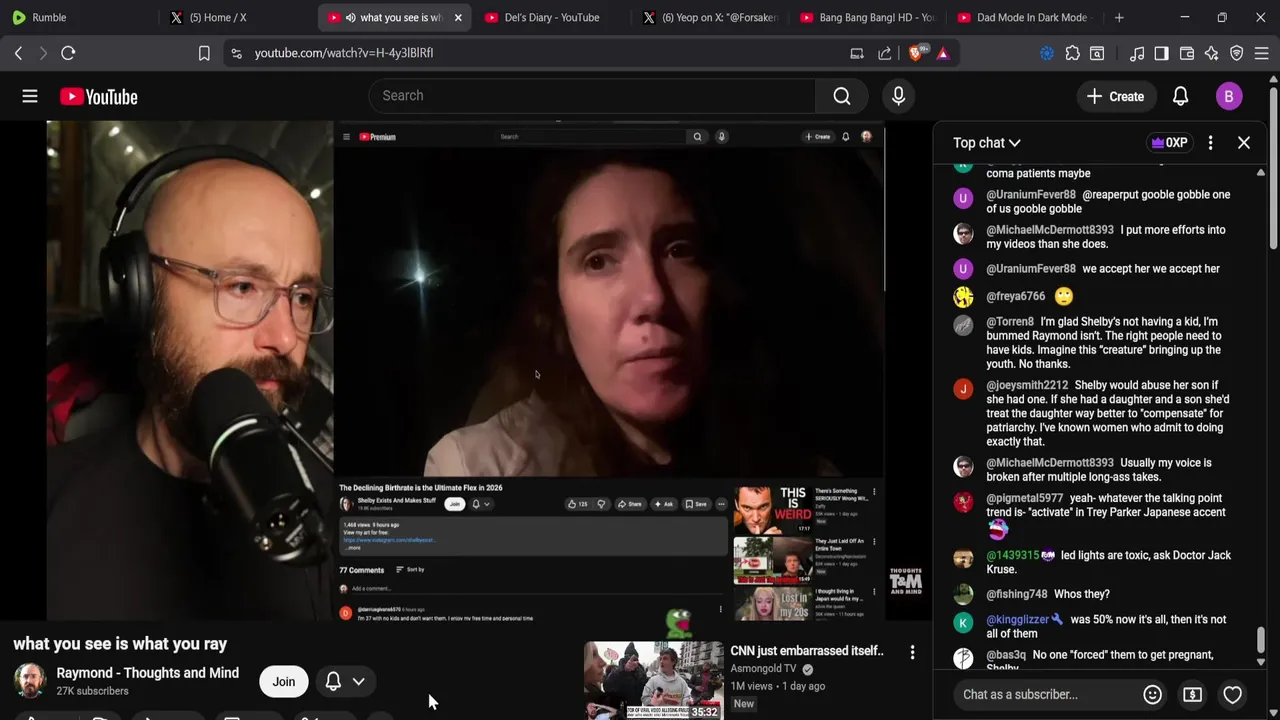Click the browser URL address field
This screenshot has height=720, width=1280.
tap(540, 53)
